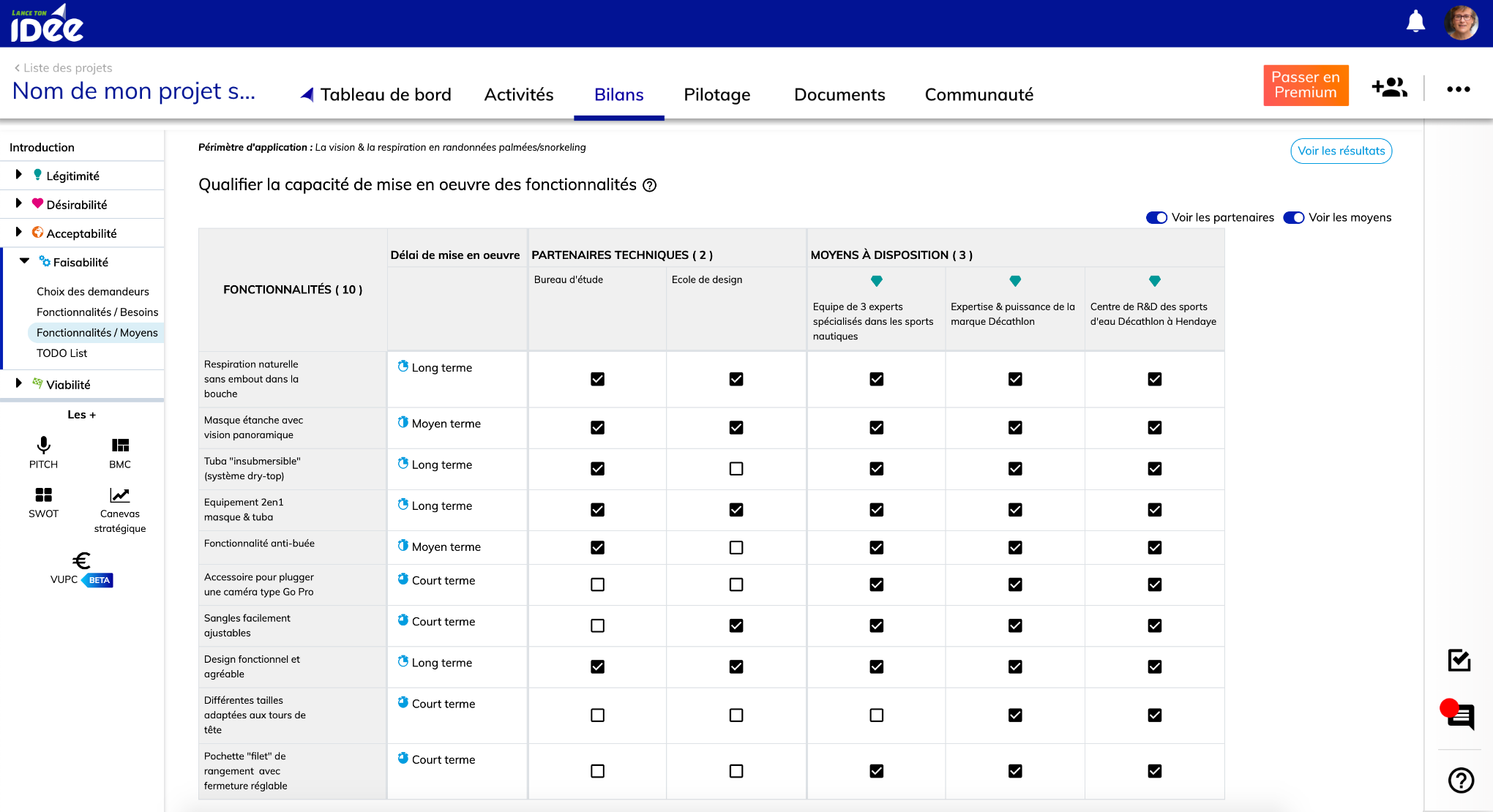Click the diamond icon above Expertise & puissance
Viewport: 1493px width, 812px height.
1015,281
